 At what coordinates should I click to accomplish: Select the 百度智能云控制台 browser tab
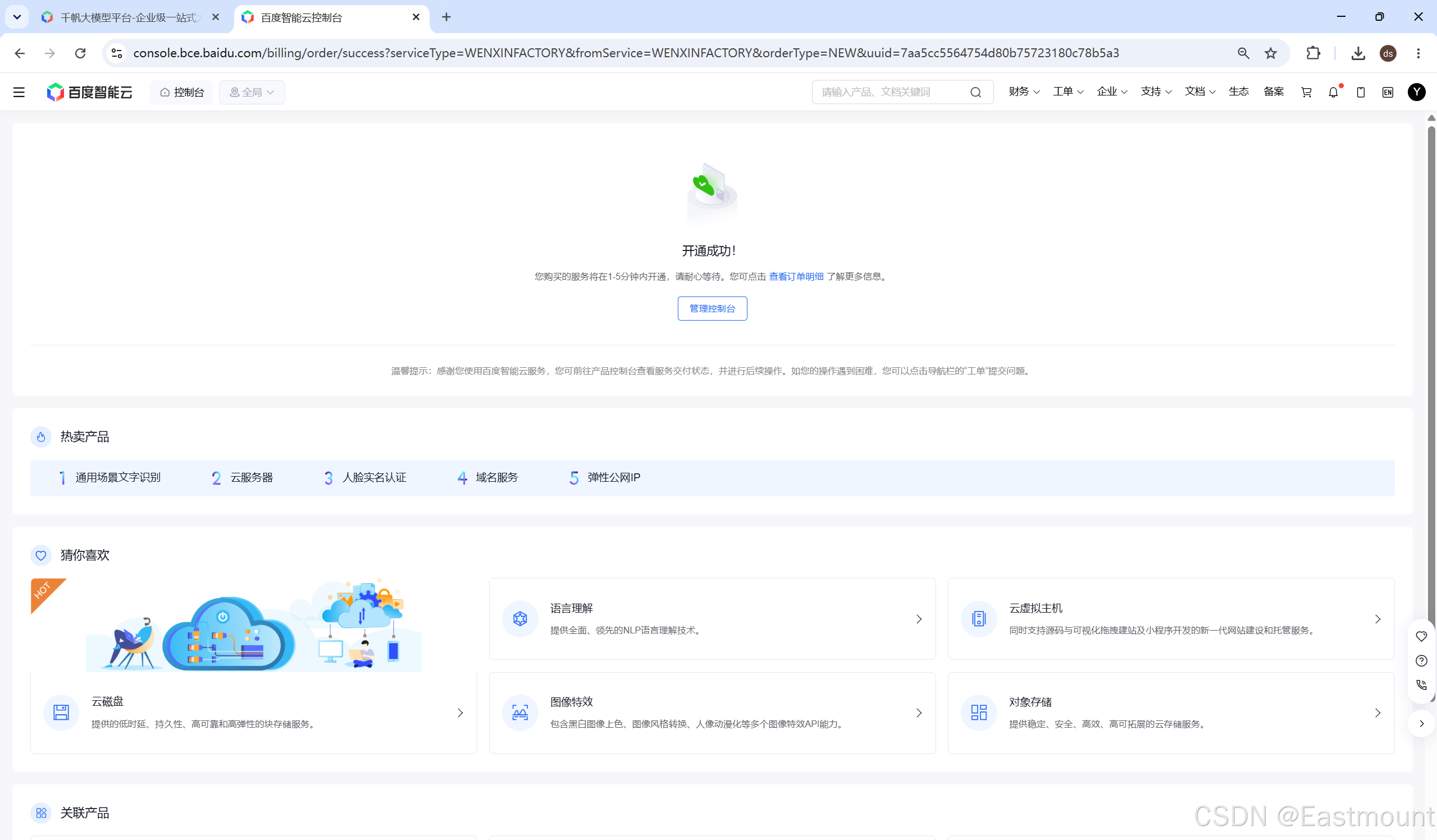point(331,17)
